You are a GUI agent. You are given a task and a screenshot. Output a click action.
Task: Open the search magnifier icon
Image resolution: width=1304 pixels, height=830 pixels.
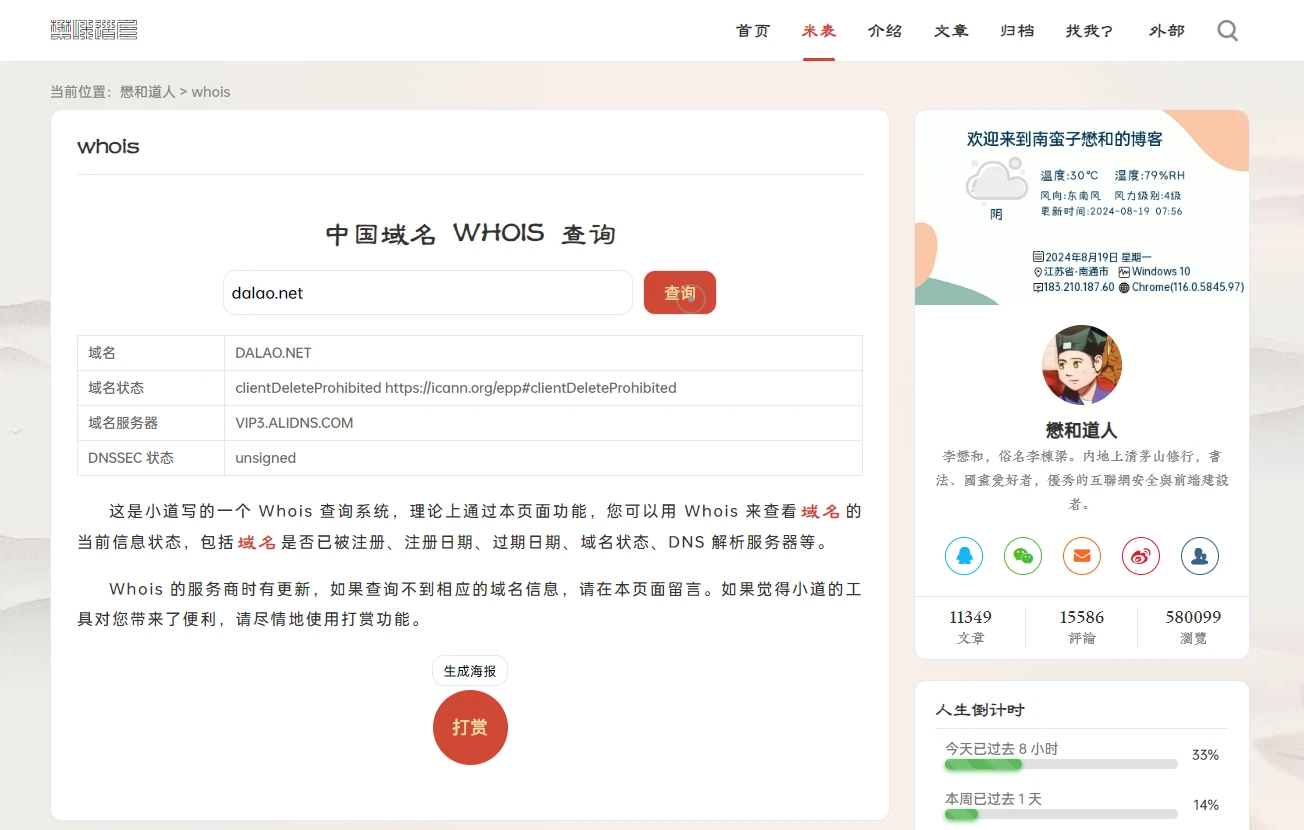point(1227,31)
